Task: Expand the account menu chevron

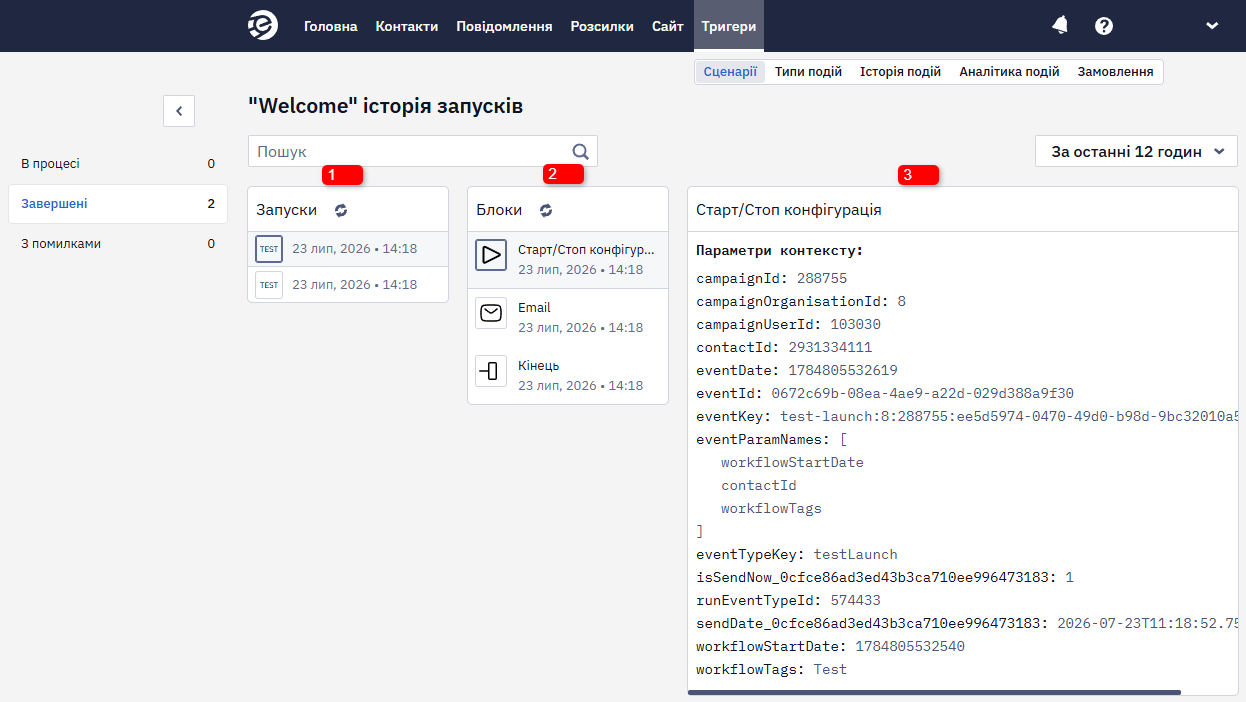Action: point(1212,26)
